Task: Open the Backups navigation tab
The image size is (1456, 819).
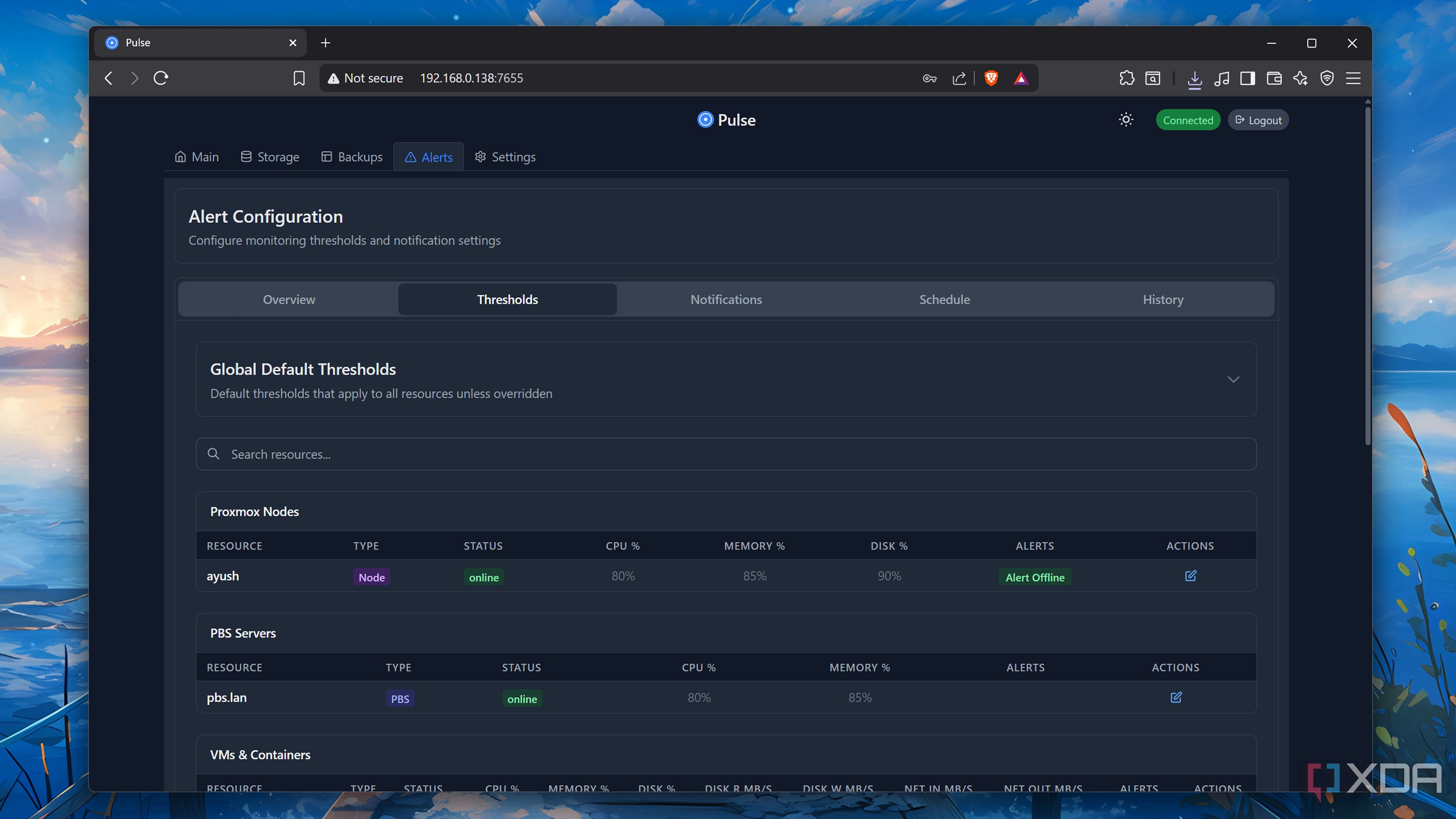Action: click(351, 157)
